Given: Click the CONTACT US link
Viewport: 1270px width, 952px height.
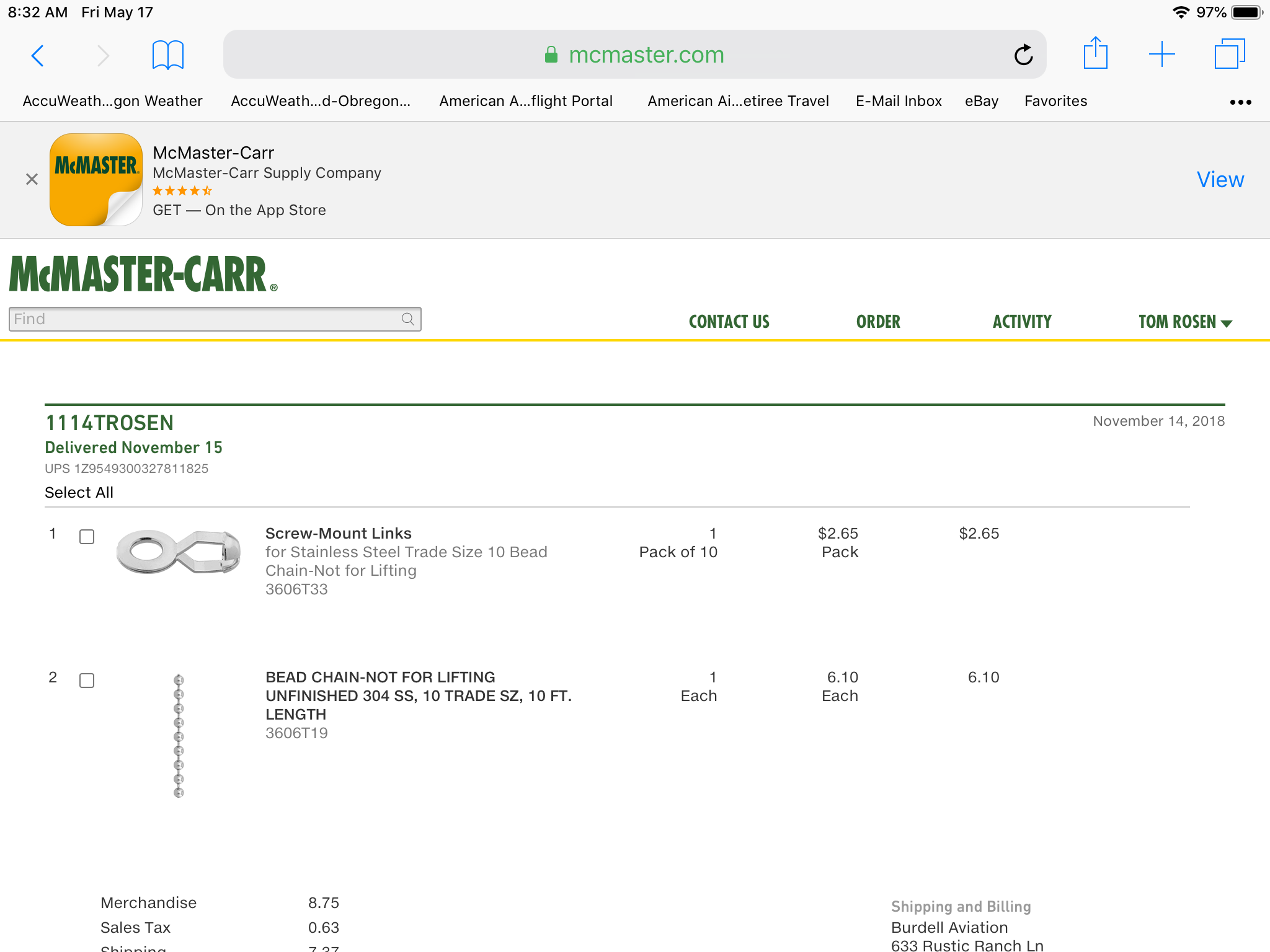Looking at the screenshot, I should point(729,322).
